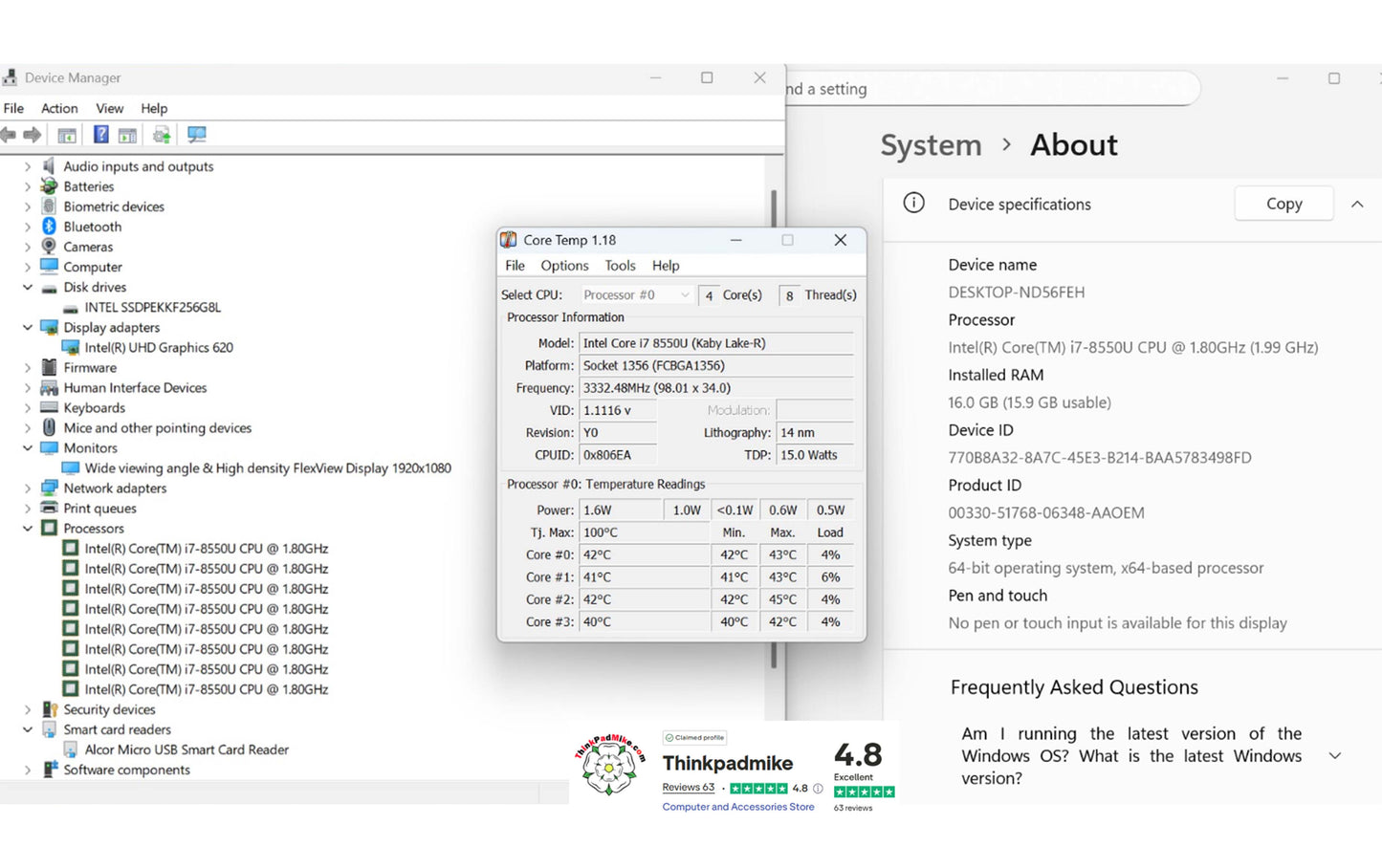Image resolution: width=1382 pixels, height=868 pixels.
Task: Click the Network adapters icon in tree
Action: coord(50,488)
